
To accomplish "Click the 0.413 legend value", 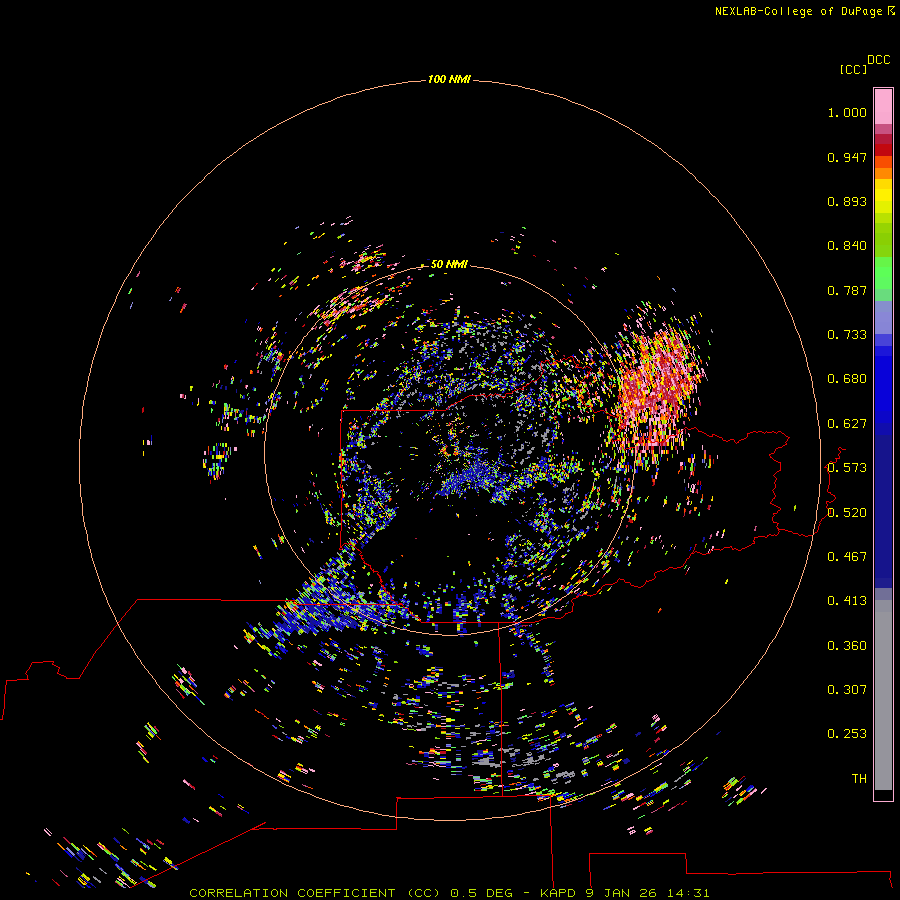I will point(847,601).
